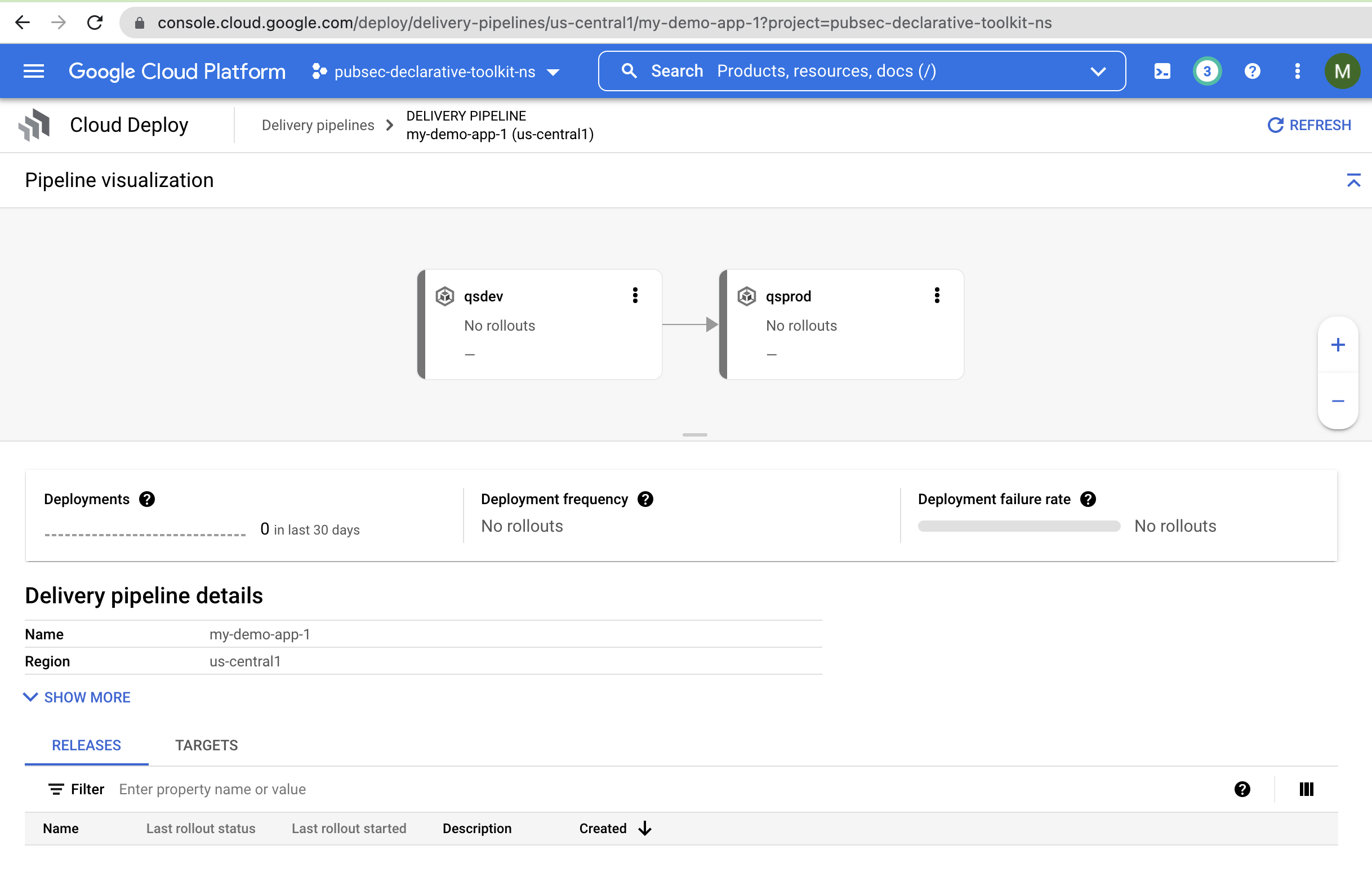Zoom in pipeline visualization with plus
Image resolution: width=1372 pixels, height=890 pixels.
(x=1338, y=345)
